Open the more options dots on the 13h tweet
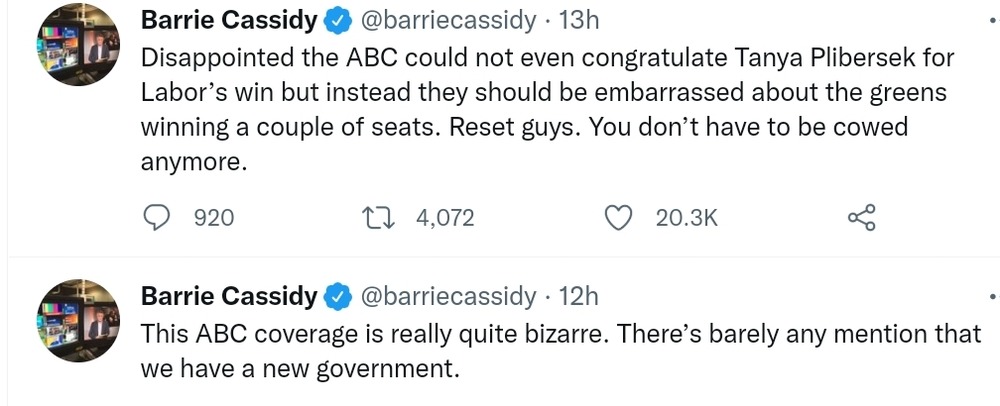This screenshot has height=406, width=1000. (x=994, y=21)
